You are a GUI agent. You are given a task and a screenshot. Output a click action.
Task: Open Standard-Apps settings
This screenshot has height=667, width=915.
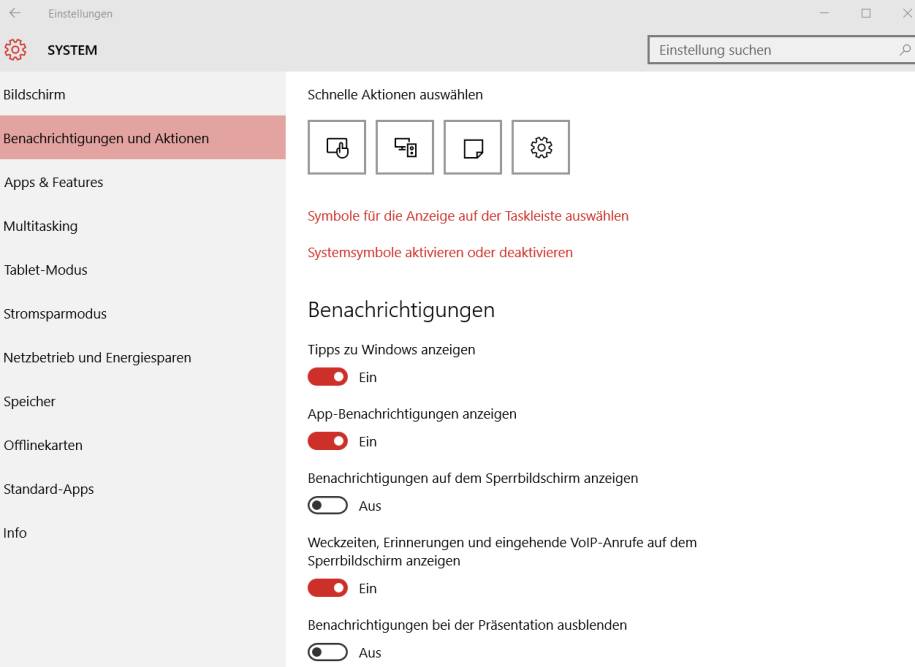[x=143, y=489]
